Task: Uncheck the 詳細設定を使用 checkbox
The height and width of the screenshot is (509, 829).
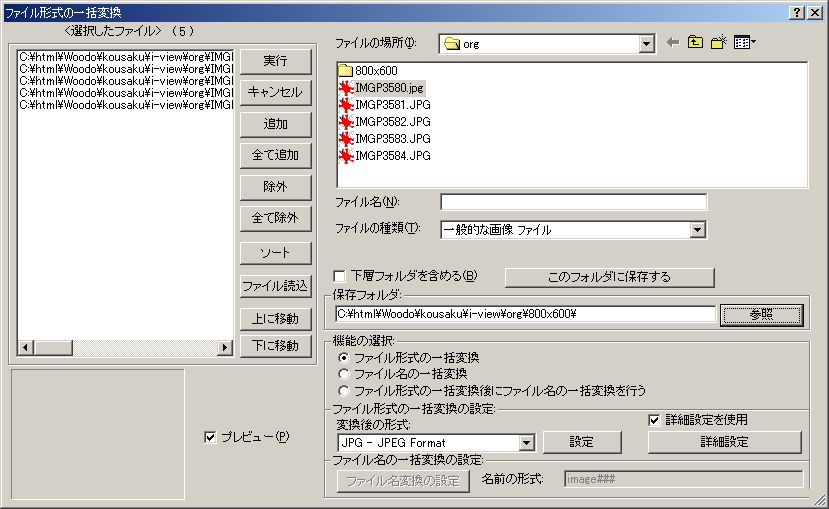Action: 654,420
